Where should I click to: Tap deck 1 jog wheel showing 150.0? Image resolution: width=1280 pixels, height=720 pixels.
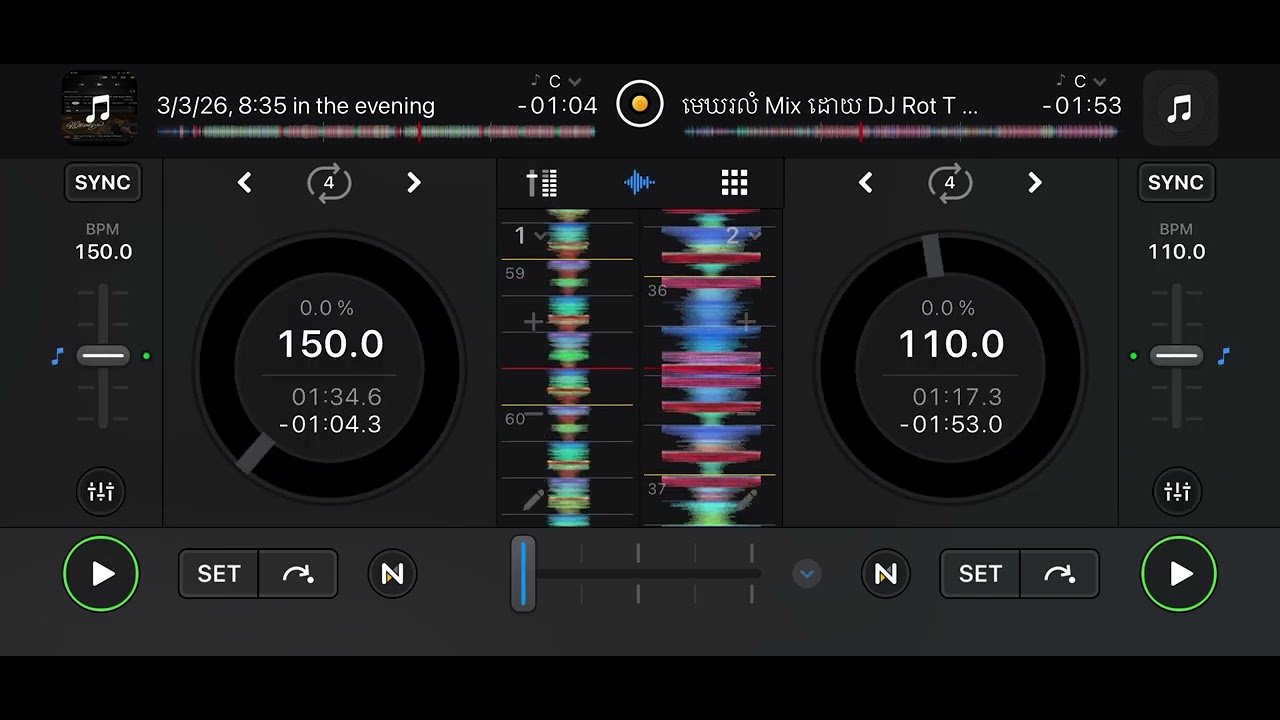click(330, 367)
